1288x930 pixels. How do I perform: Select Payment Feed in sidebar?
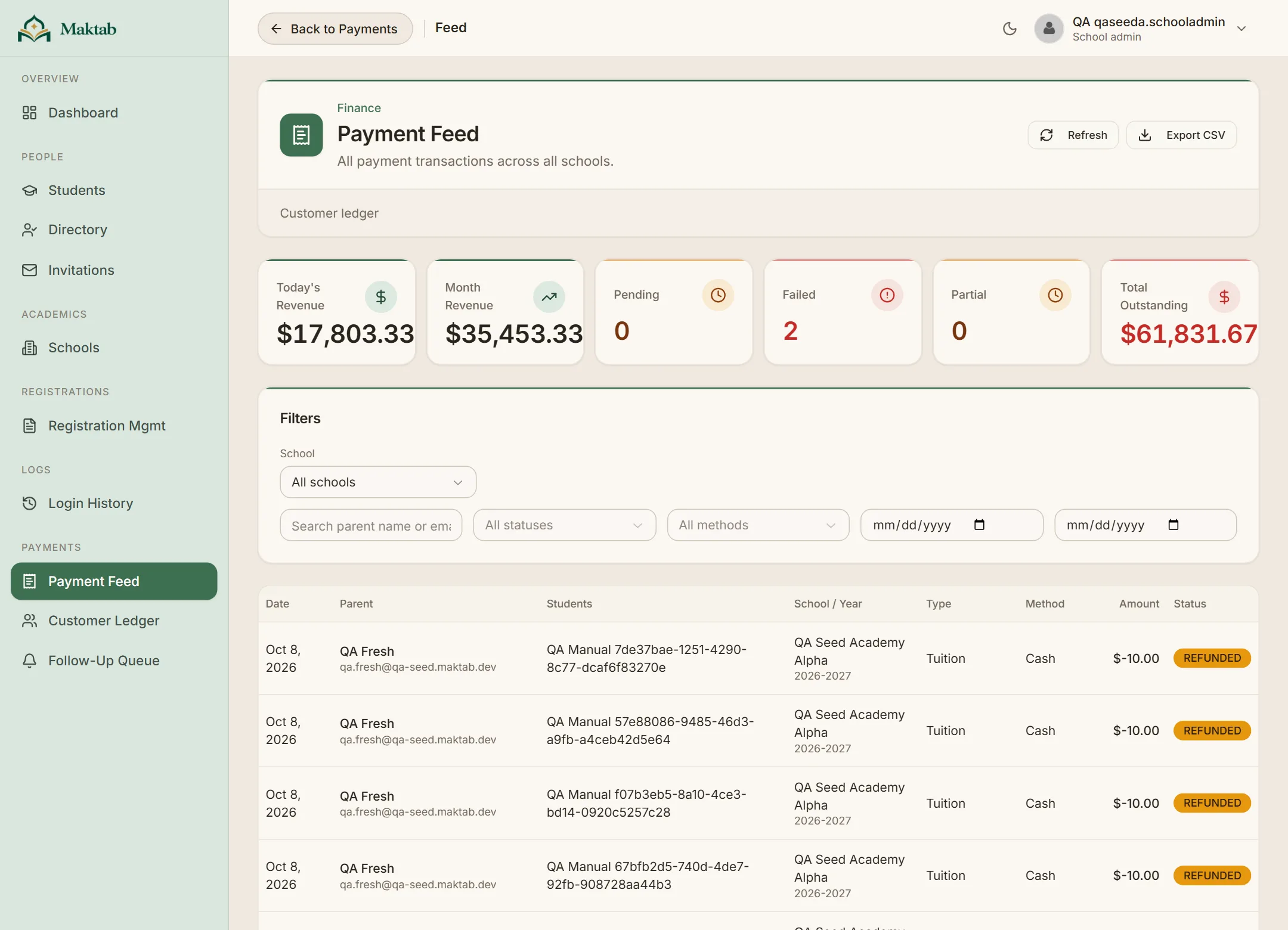114,581
